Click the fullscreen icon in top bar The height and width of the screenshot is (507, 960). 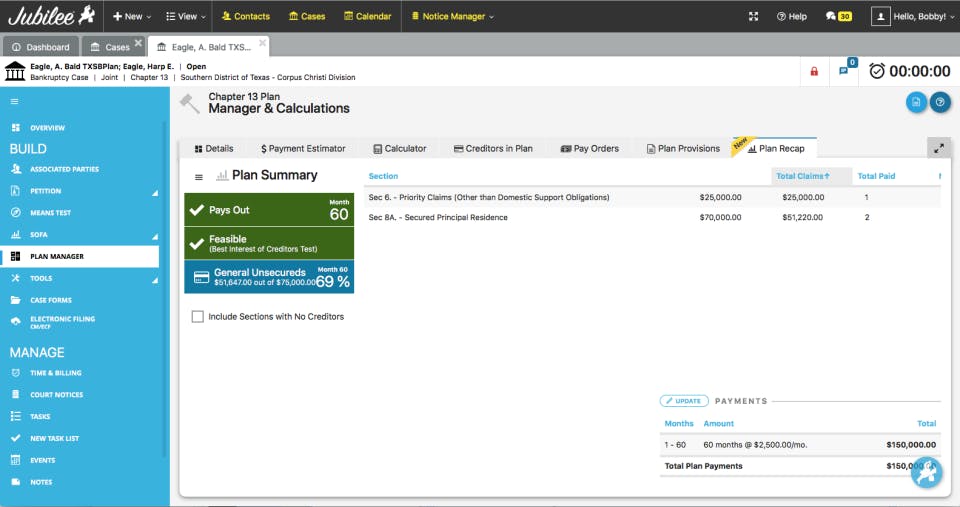point(754,17)
